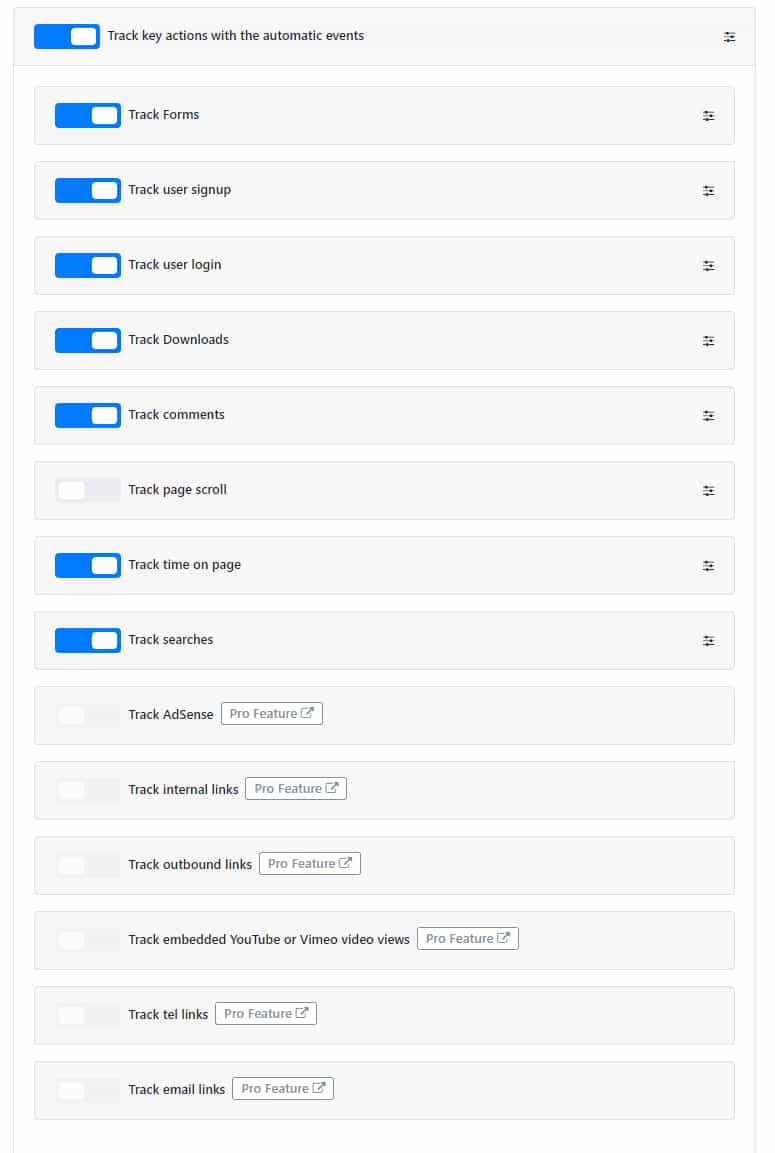Open settings sliders icon for Track searches

[x=708, y=640]
